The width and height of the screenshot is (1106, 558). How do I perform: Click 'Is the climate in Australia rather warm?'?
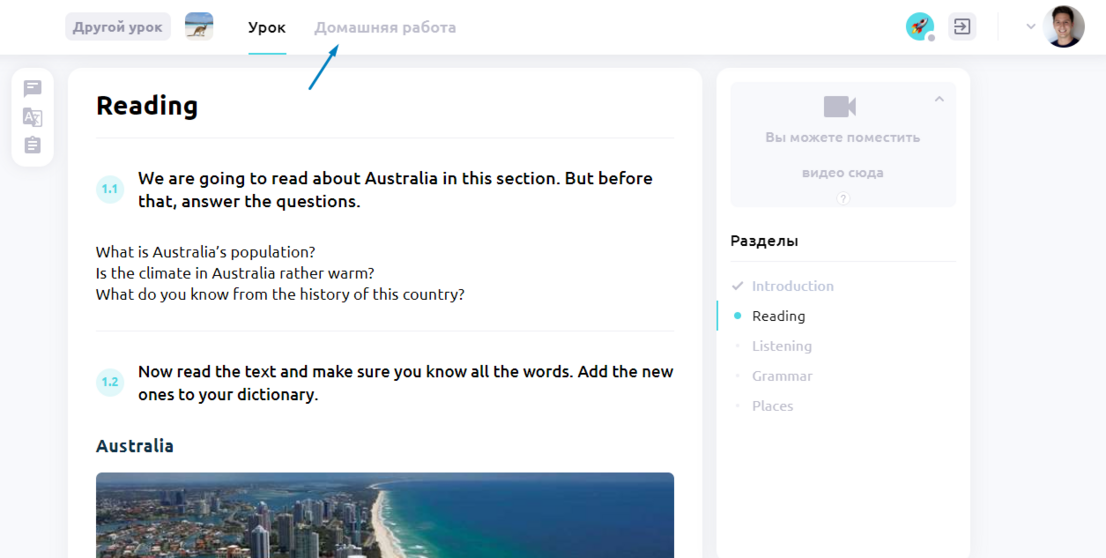coord(235,273)
